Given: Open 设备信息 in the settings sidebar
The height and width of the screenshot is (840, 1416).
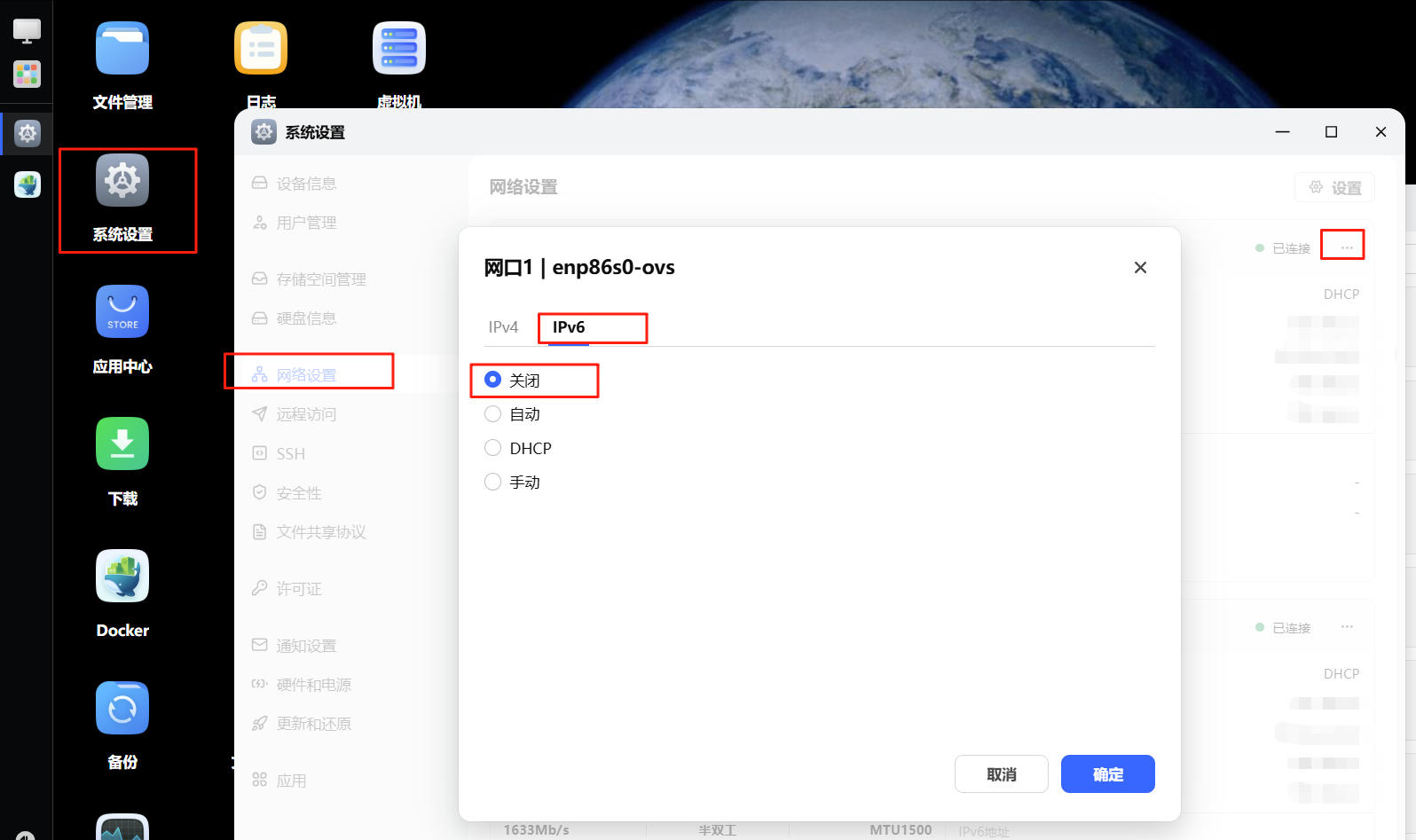Looking at the screenshot, I should click(306, 184).
